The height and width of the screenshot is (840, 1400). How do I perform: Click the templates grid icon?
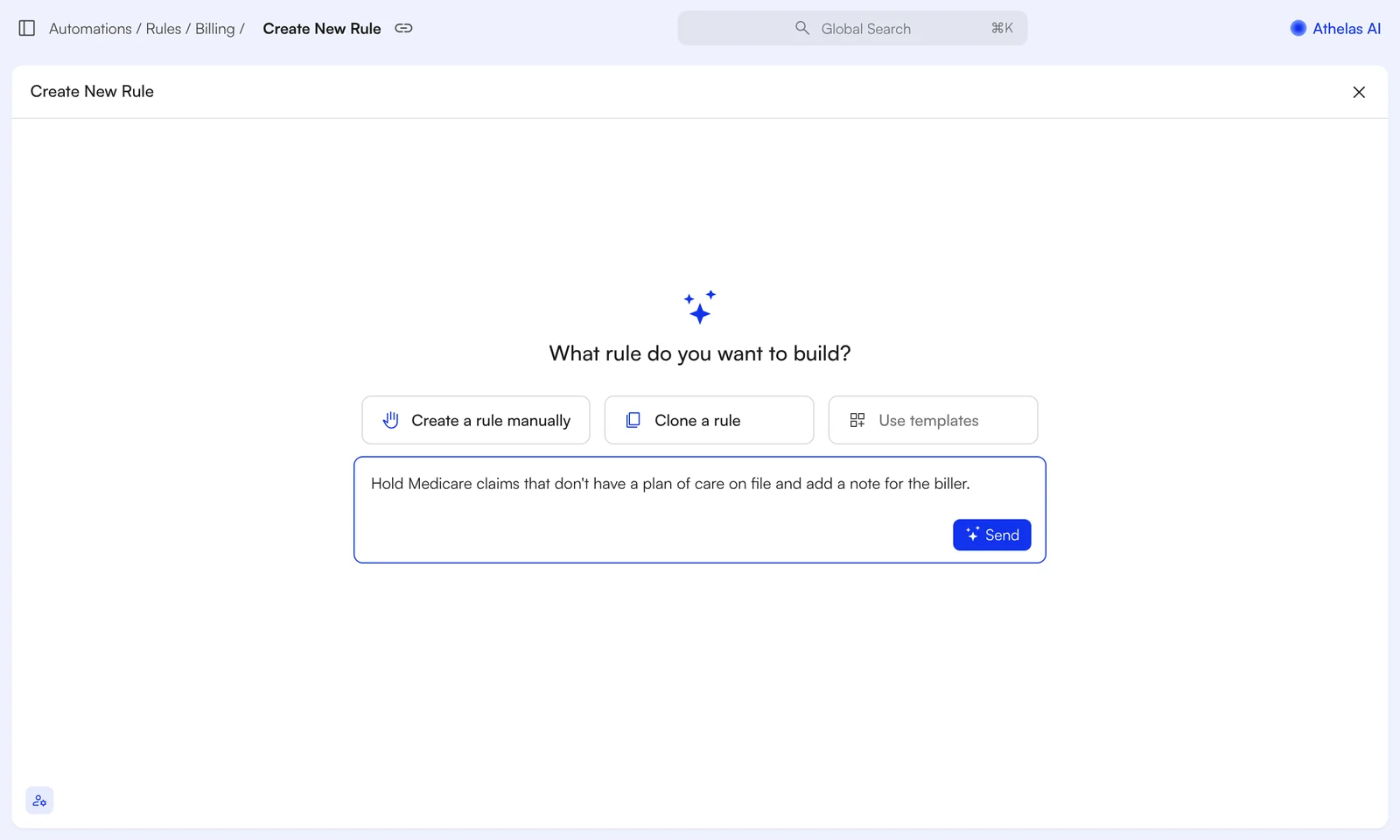click(857, 420)
